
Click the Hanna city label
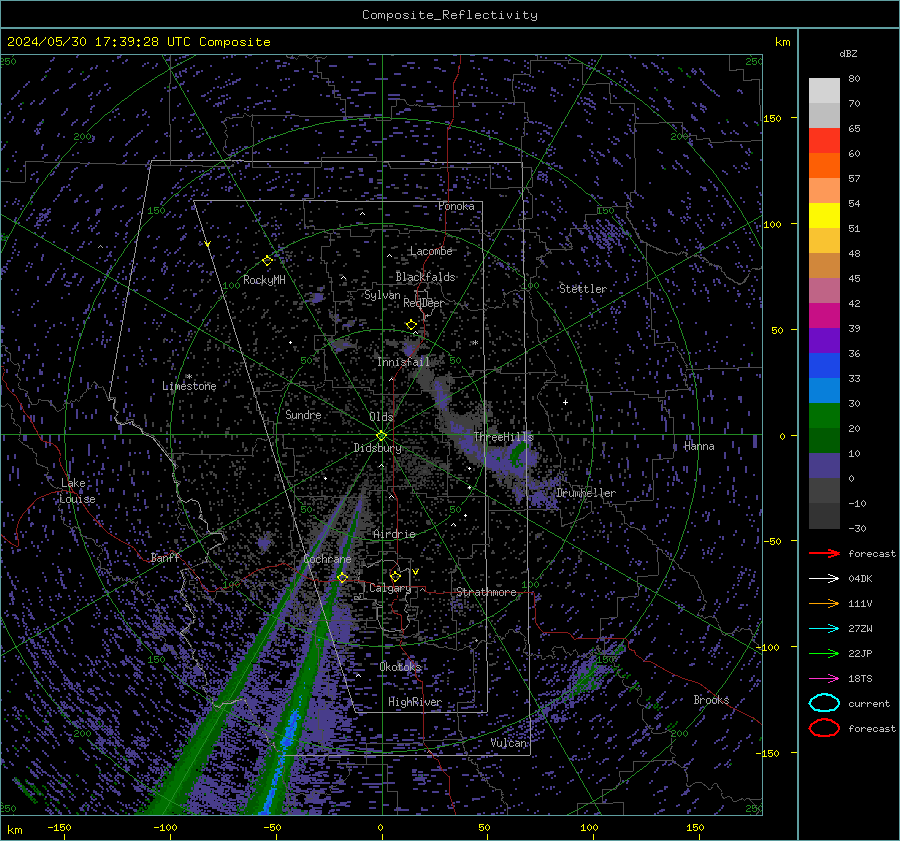point(699,446)
